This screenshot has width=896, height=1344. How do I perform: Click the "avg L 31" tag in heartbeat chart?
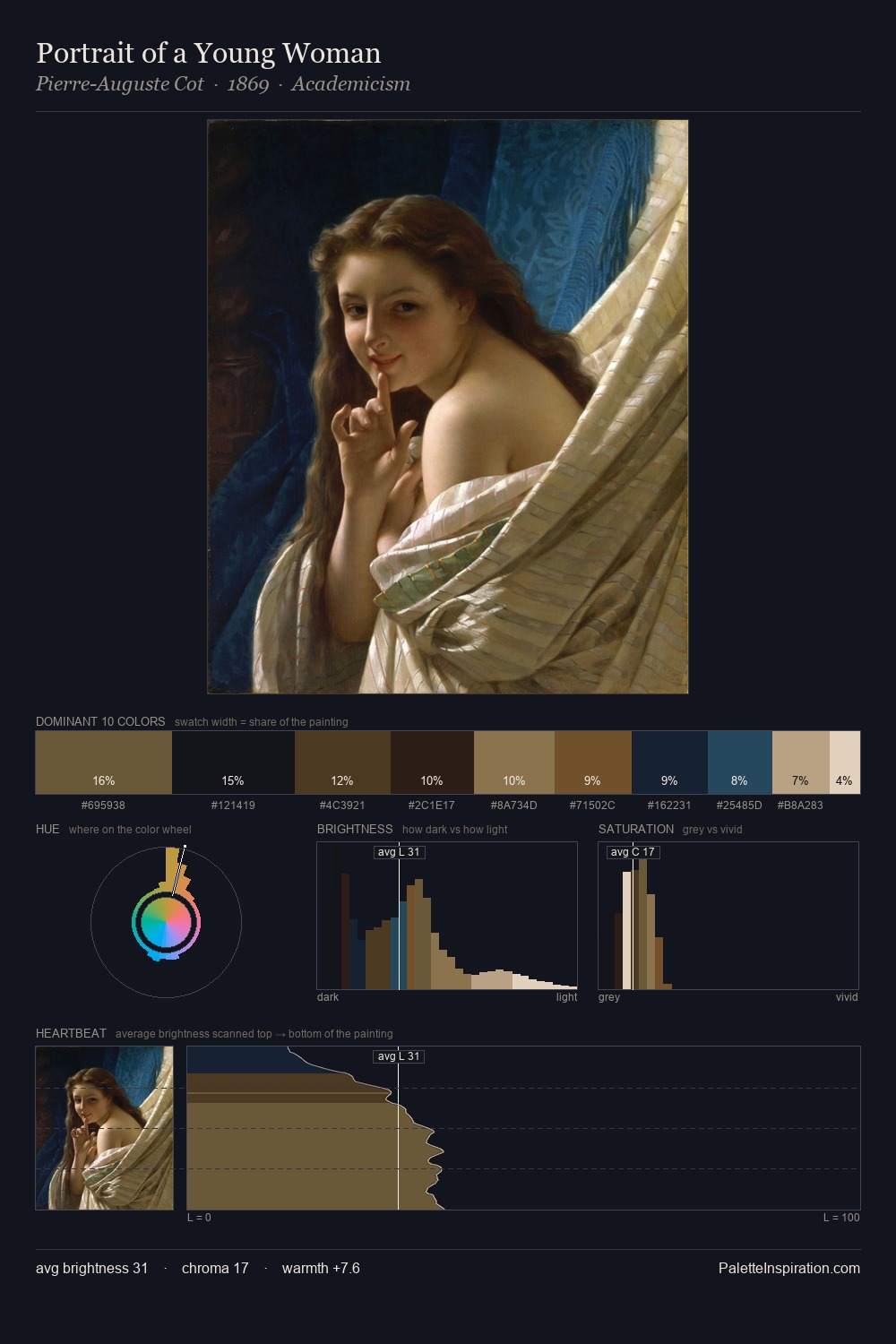pyautogui.click(x=399, y=1056)
